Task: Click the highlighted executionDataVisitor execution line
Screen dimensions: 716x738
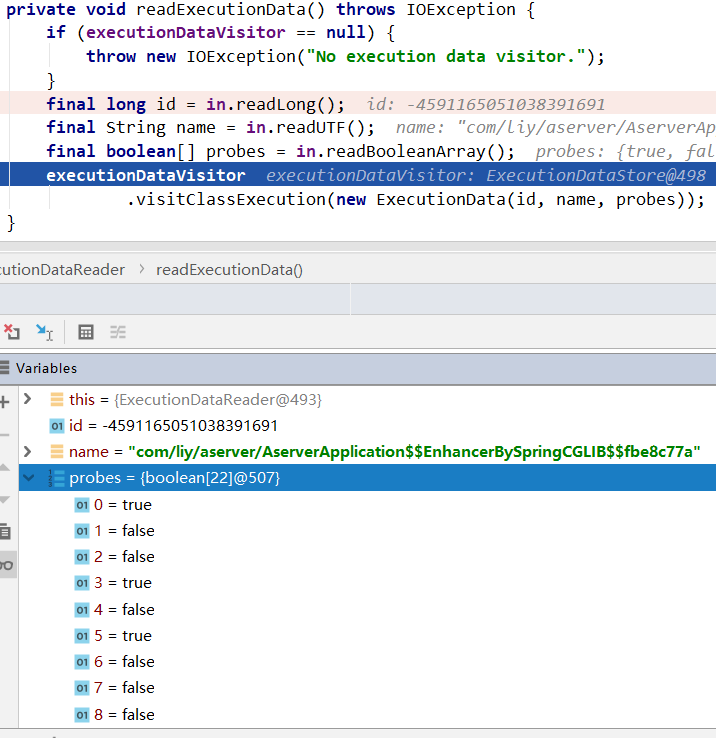Action: [145, 175]
